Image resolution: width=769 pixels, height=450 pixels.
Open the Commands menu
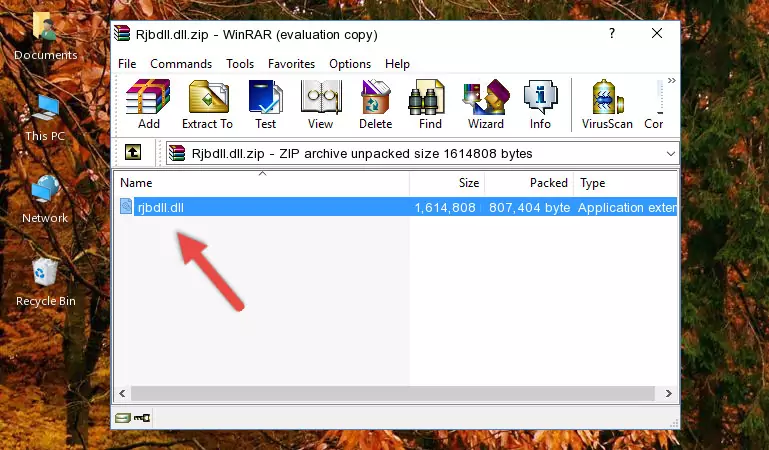(x=181, y=64)
